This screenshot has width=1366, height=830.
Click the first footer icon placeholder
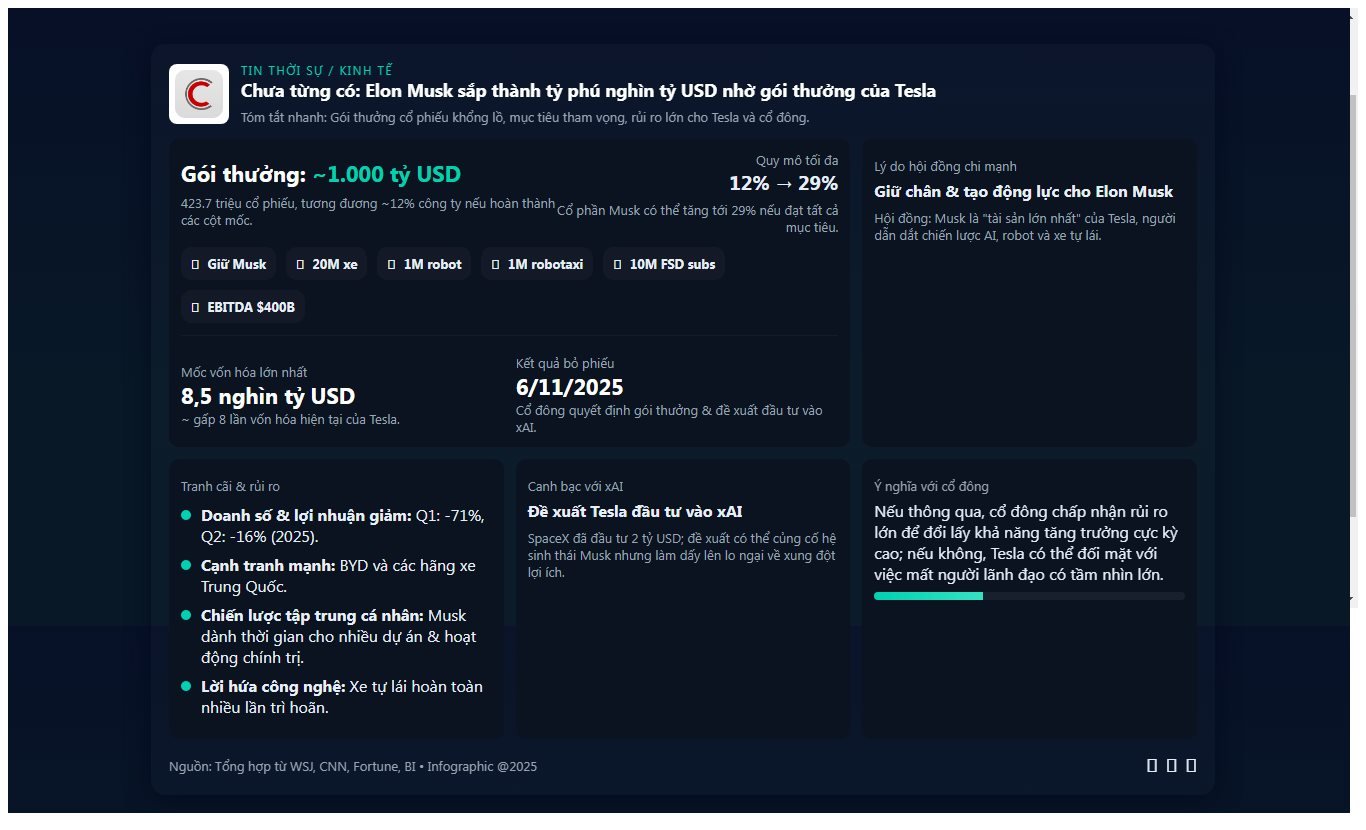tap(1152, 766)
